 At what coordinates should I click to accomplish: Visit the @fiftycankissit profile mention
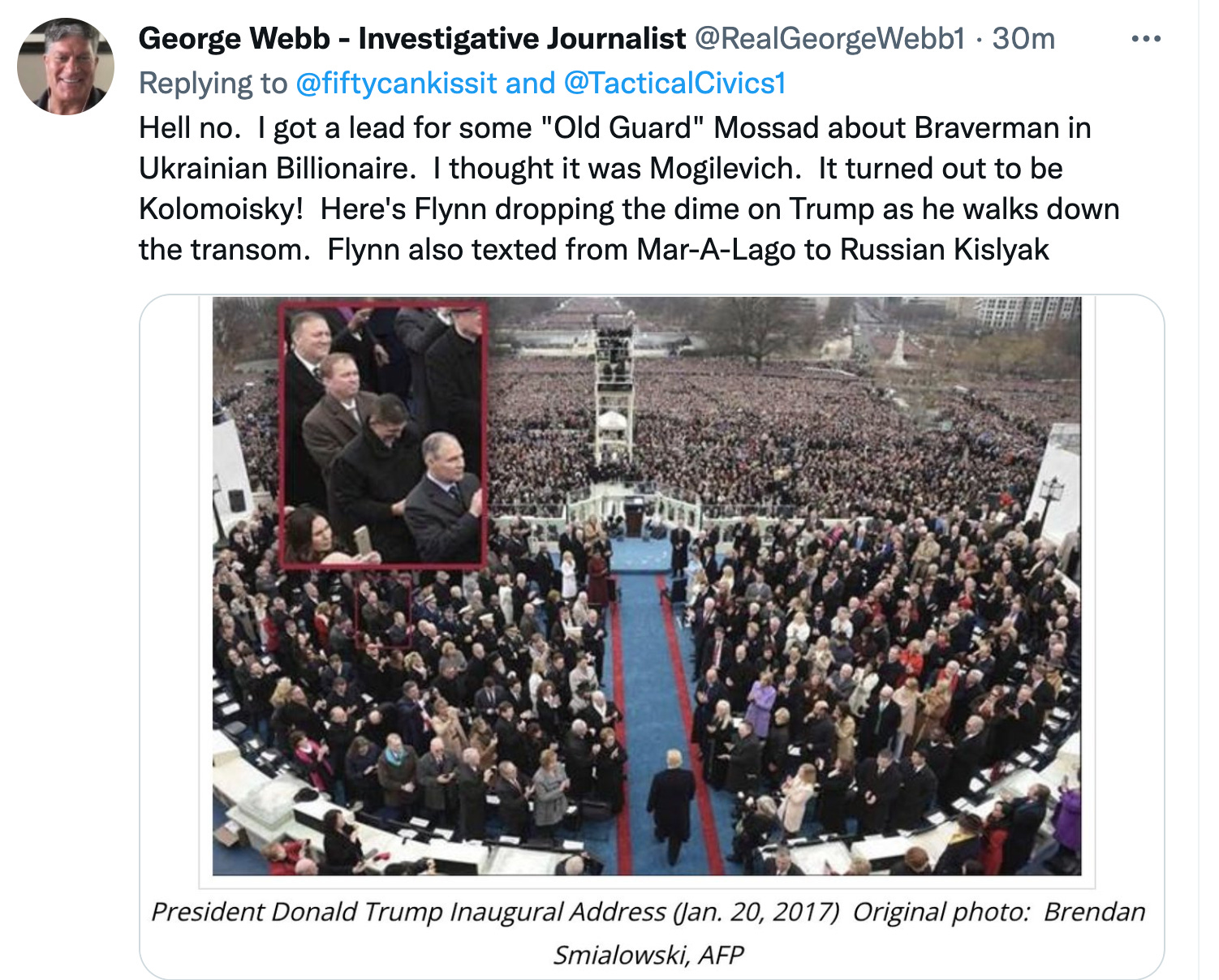click(x=396, y=83)
